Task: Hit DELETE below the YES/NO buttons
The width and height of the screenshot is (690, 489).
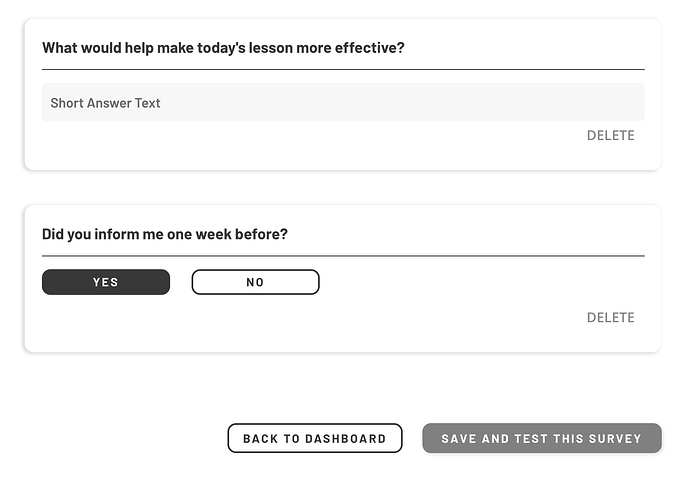Action: coord(610,317)
